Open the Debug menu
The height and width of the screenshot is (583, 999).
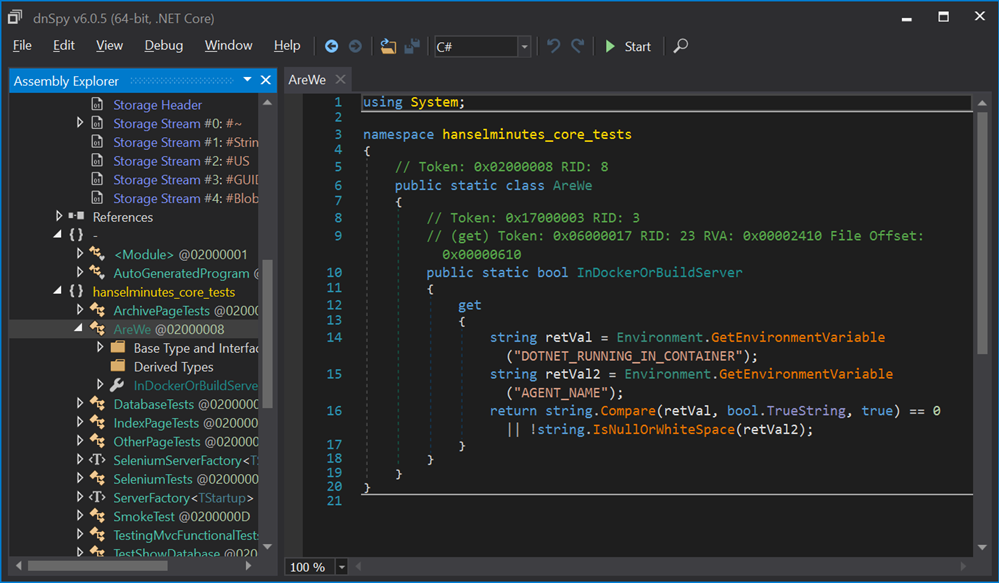coord(163,45)
